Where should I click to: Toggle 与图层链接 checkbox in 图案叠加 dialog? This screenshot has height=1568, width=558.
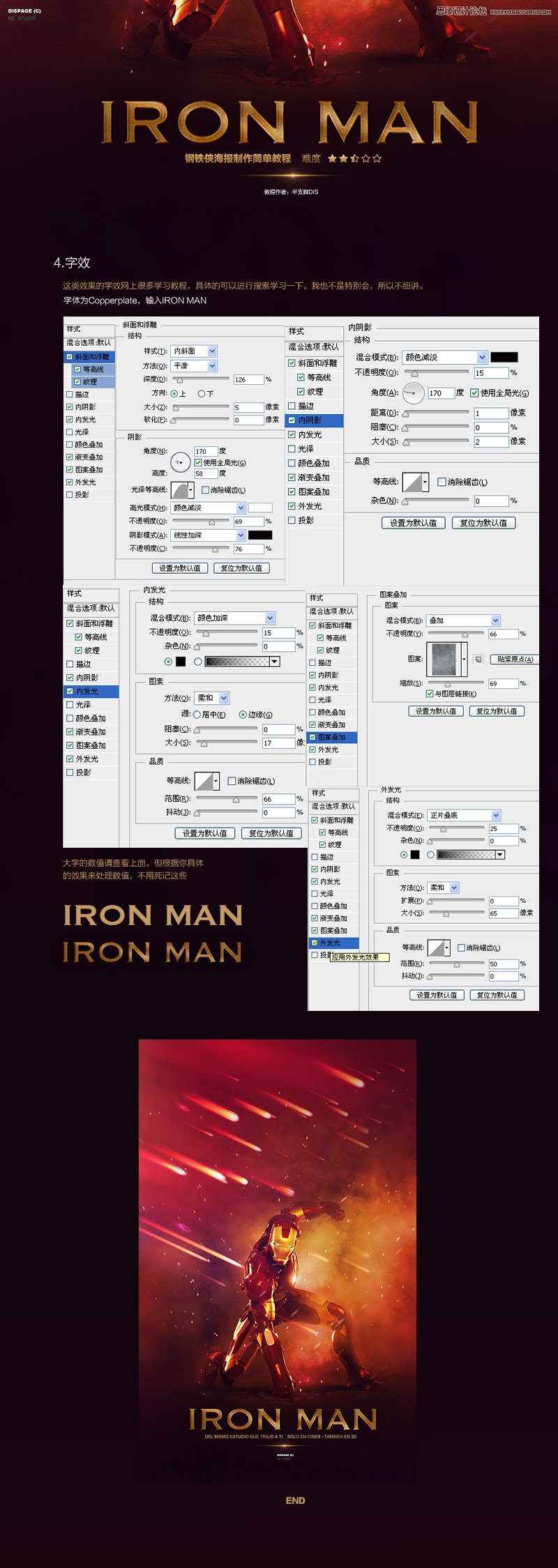(430, 694)
